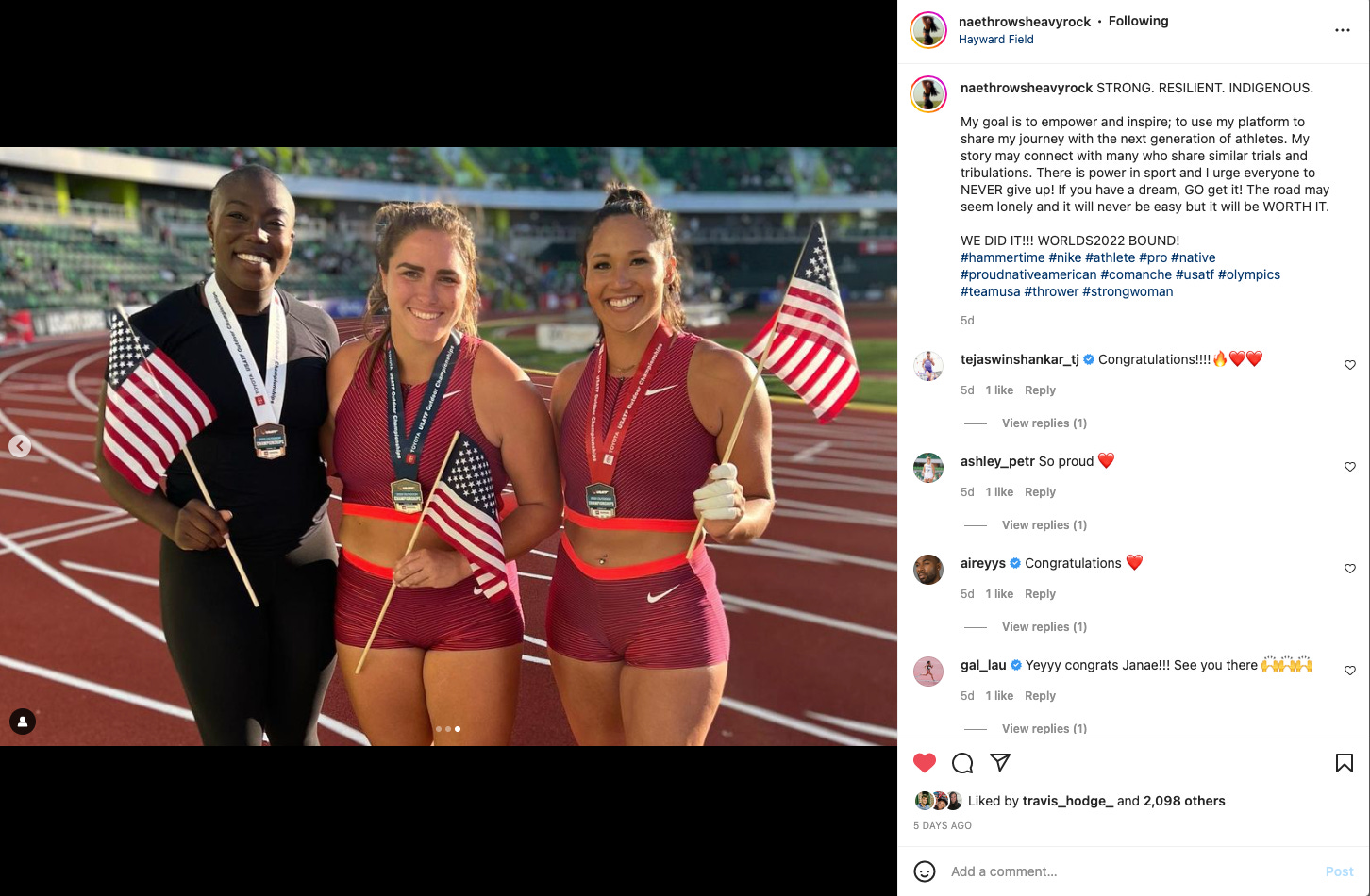Focus the Add a comment field
The width and height of the screenshot is (1370, 896).
pos(1132,871)
